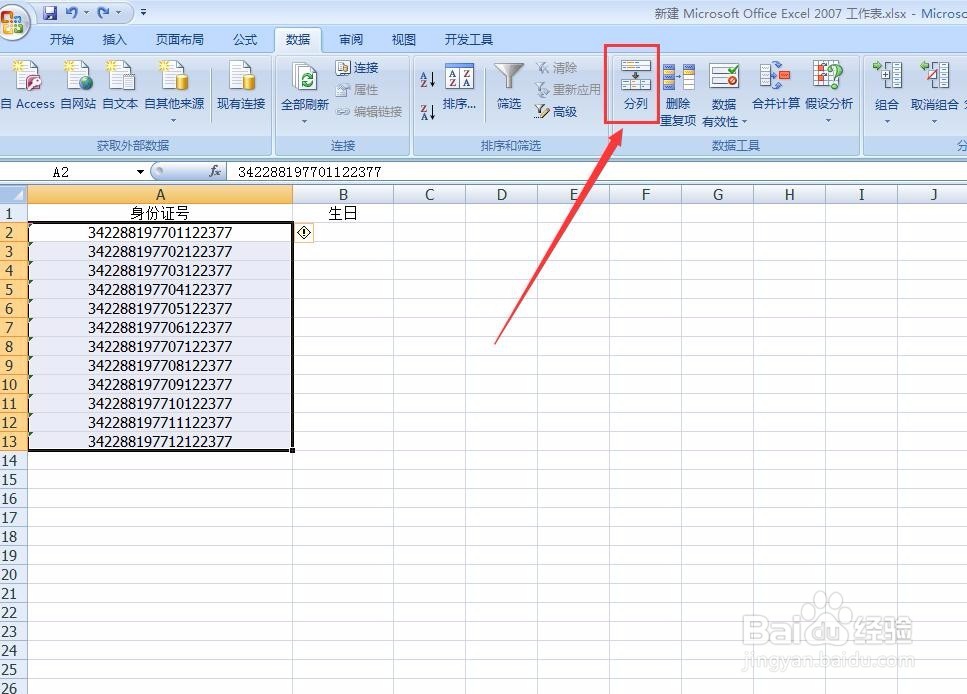The width and height of the screenshot is (967, 694).
Task: Switch to the 开发工具 tab
Action: [x=469, y=39]
